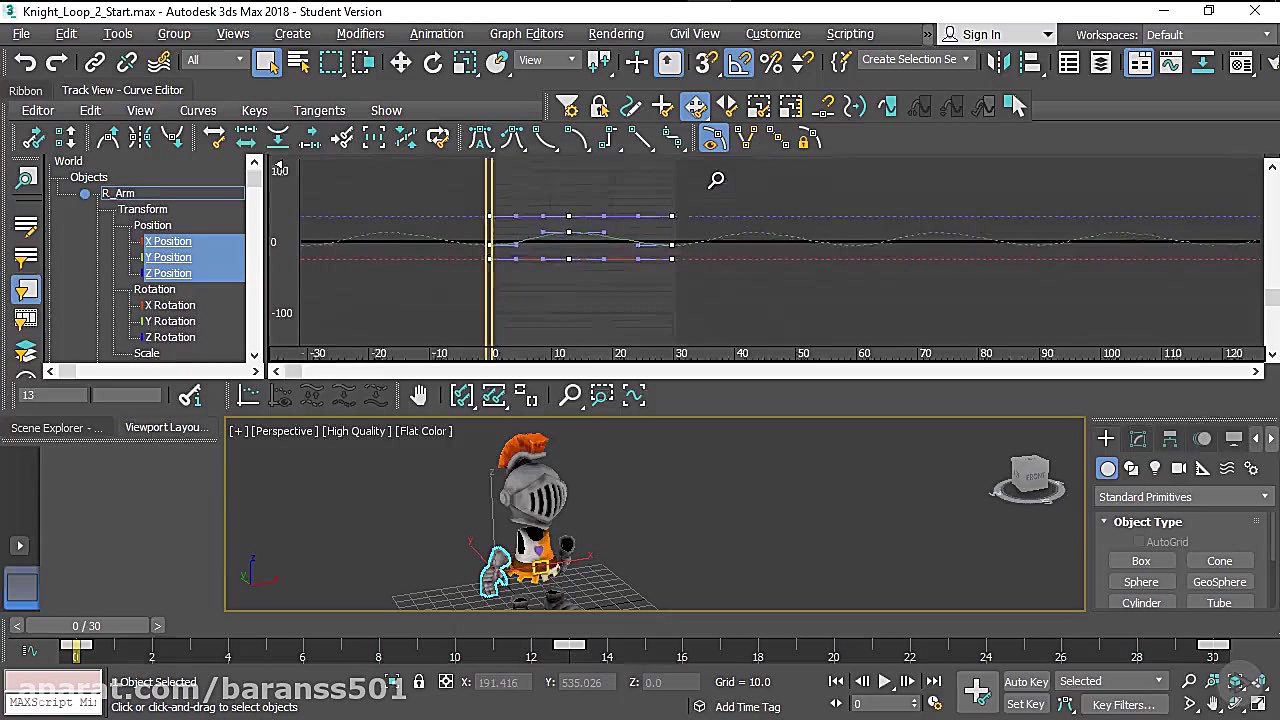The width and height of the screenshot is (1280, 720).
Task: Open the Tangents menu in Track View
Action: pyautogui.click(x=319, y=111)
